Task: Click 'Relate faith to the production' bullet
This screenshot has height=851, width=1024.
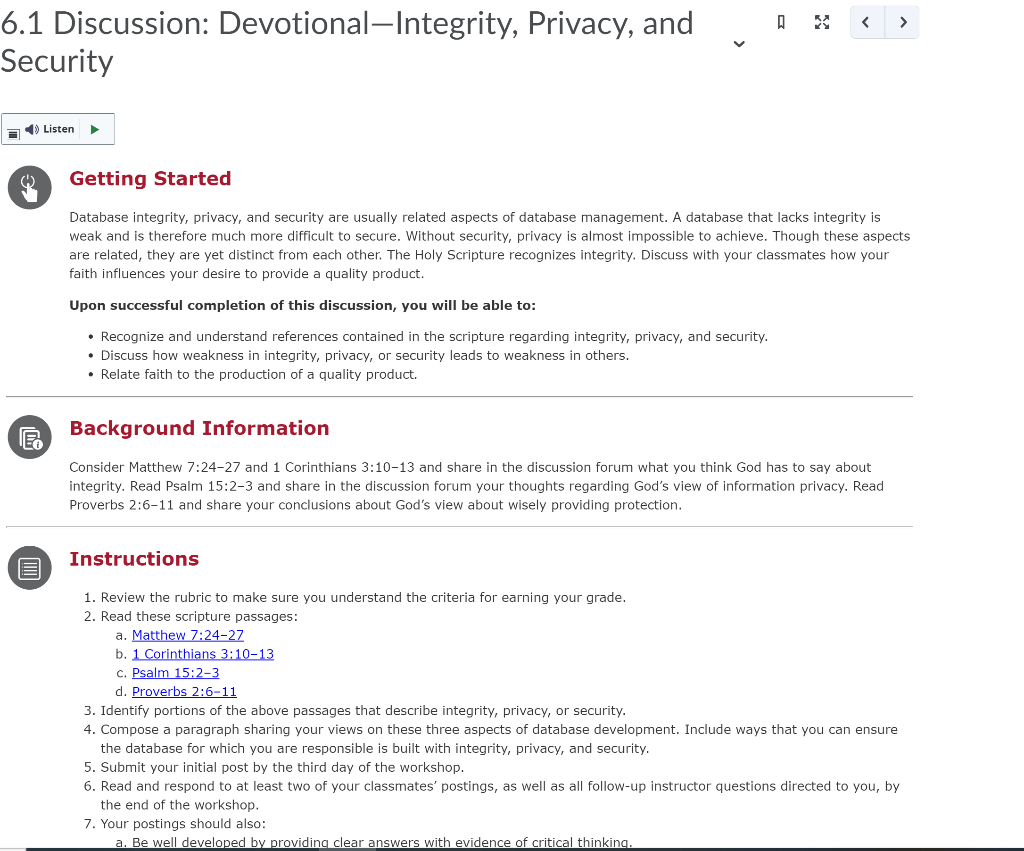Action: pos(259,374)
